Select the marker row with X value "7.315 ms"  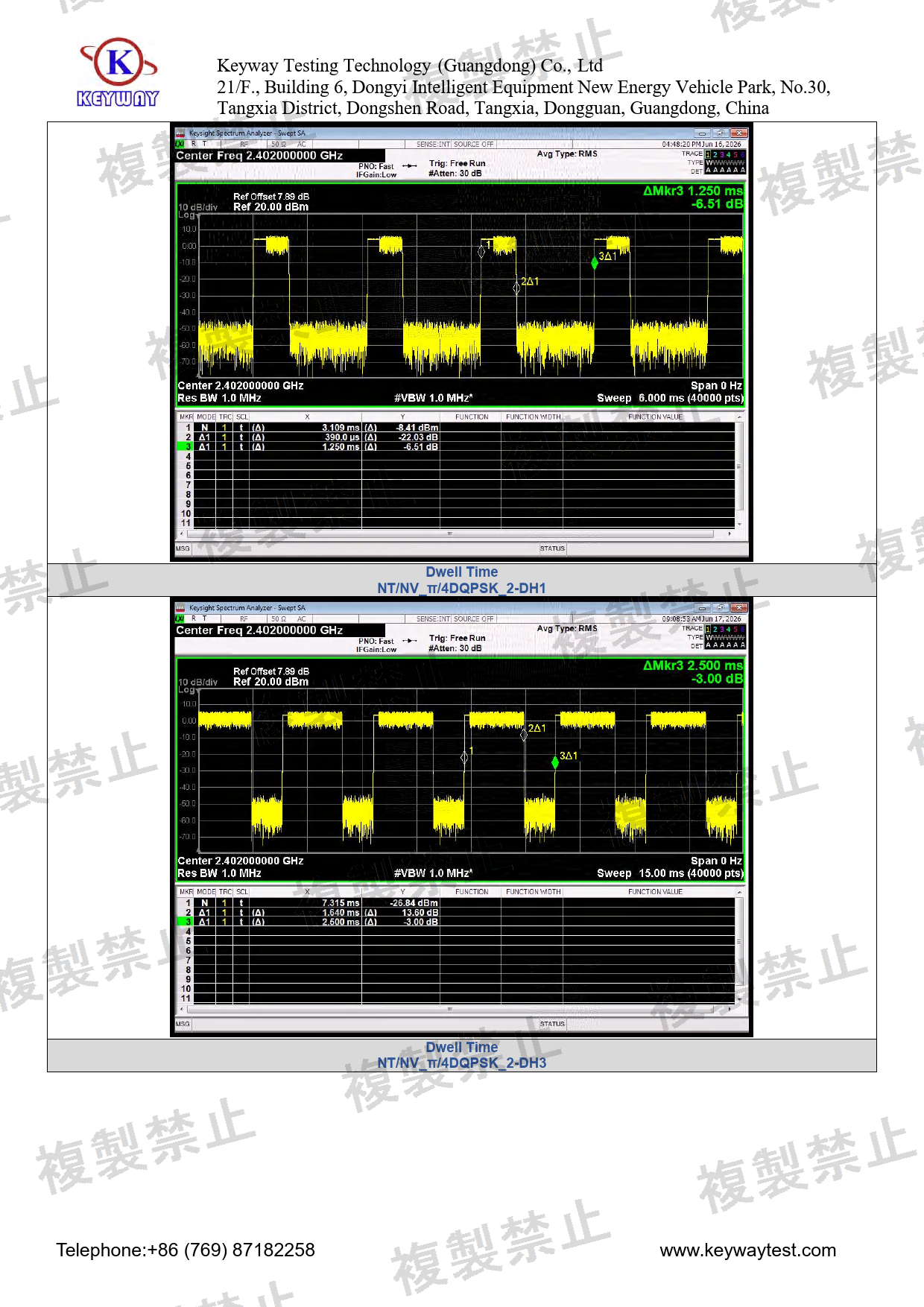tap(456, 902)
